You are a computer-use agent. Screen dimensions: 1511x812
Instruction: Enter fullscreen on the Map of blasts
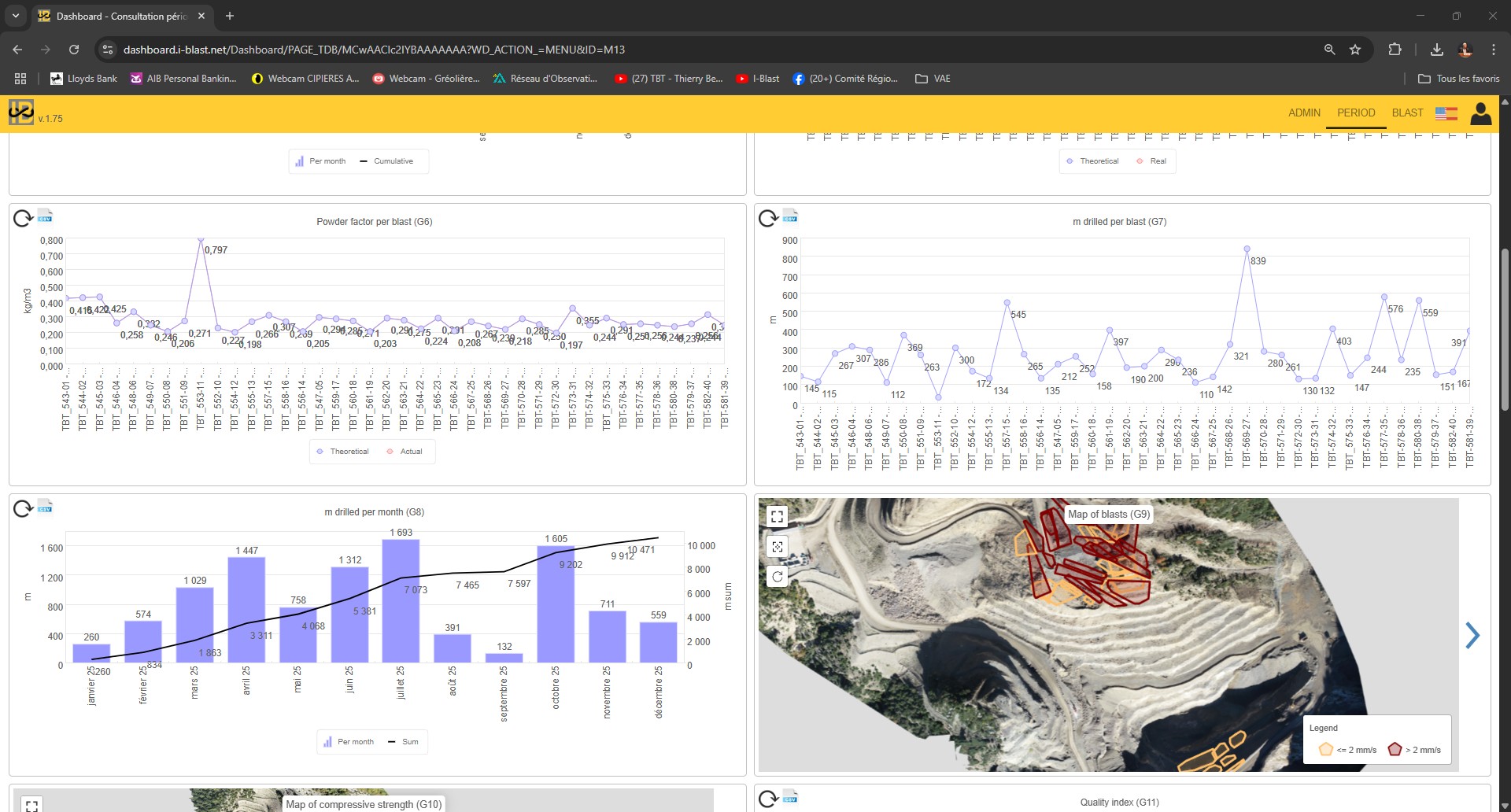[778, 516]
